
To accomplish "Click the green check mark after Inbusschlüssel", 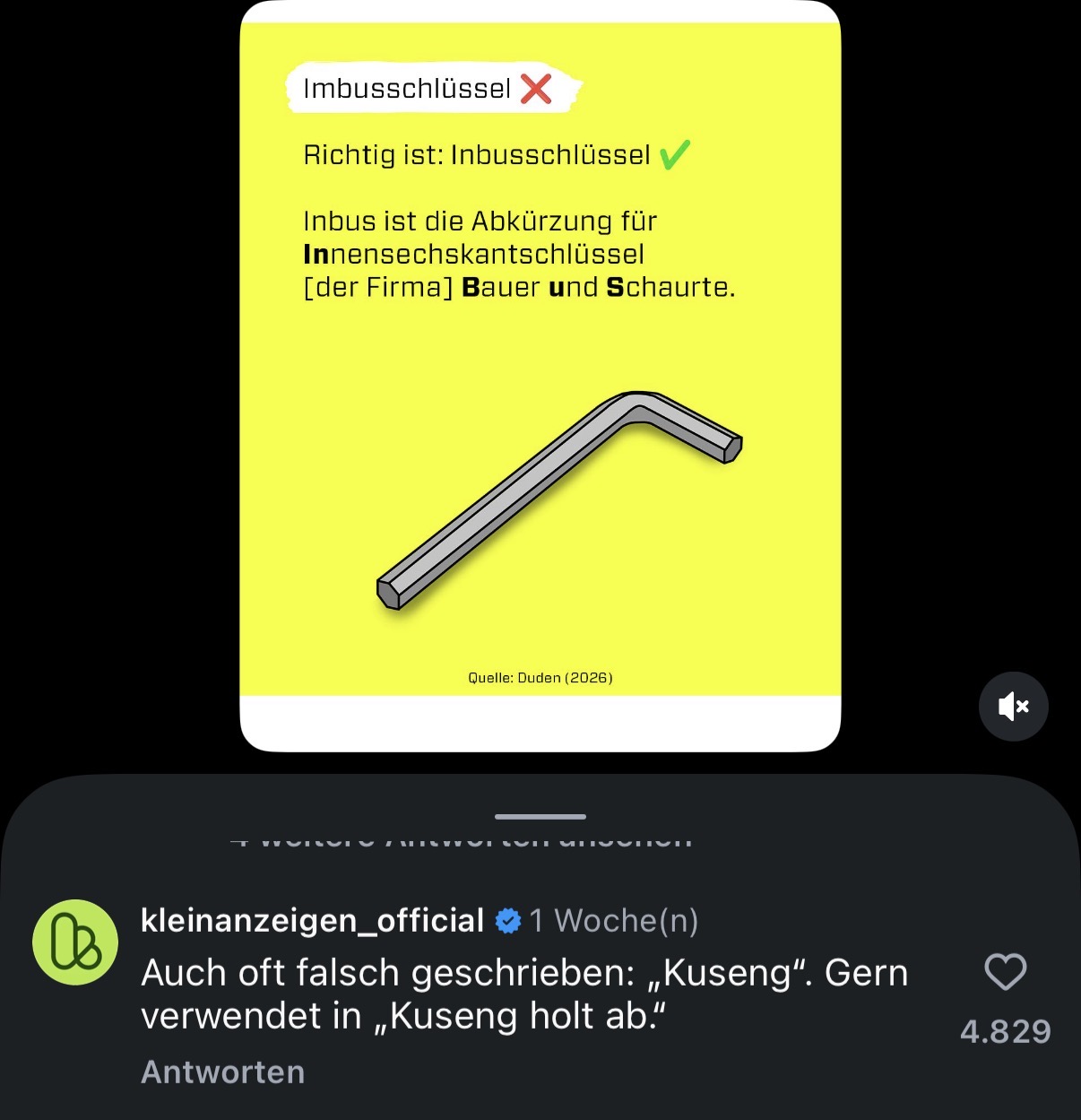I will [x=674, y=155].
